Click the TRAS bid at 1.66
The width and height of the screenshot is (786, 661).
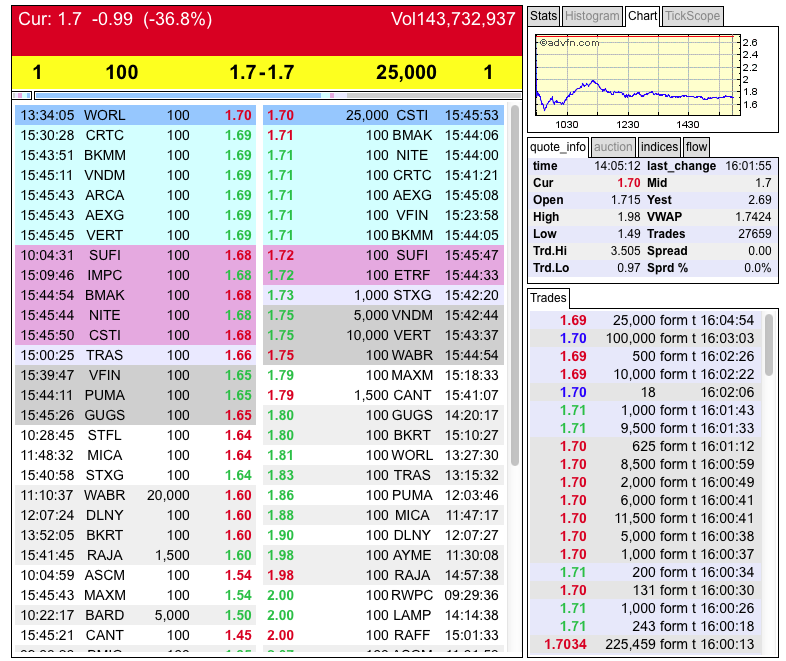[135, 355]
